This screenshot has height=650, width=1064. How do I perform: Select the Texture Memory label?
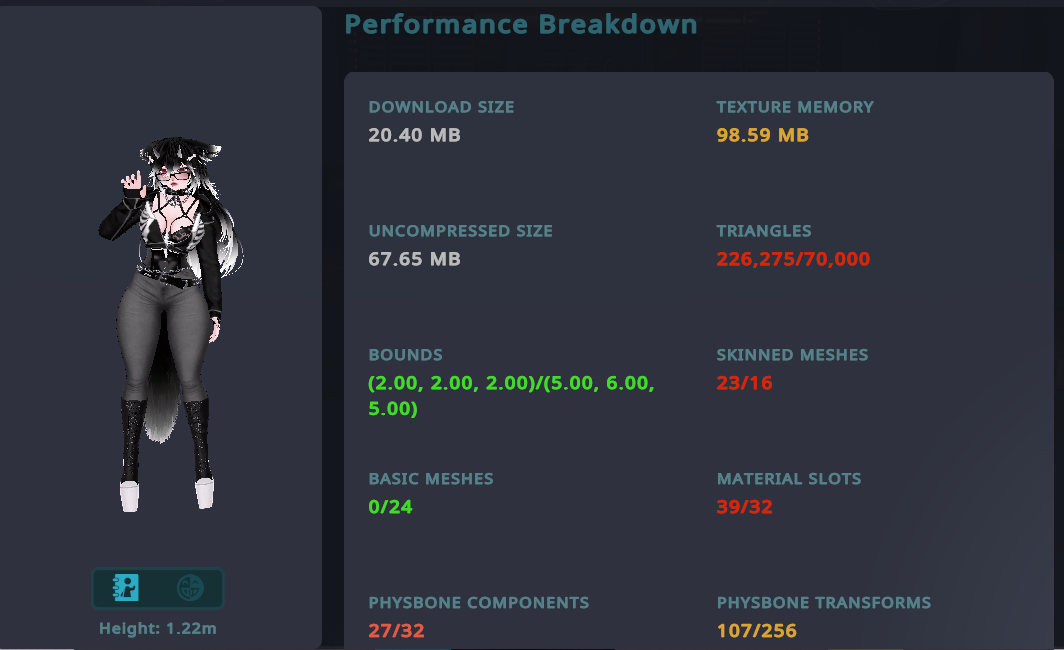click(795, 107)
